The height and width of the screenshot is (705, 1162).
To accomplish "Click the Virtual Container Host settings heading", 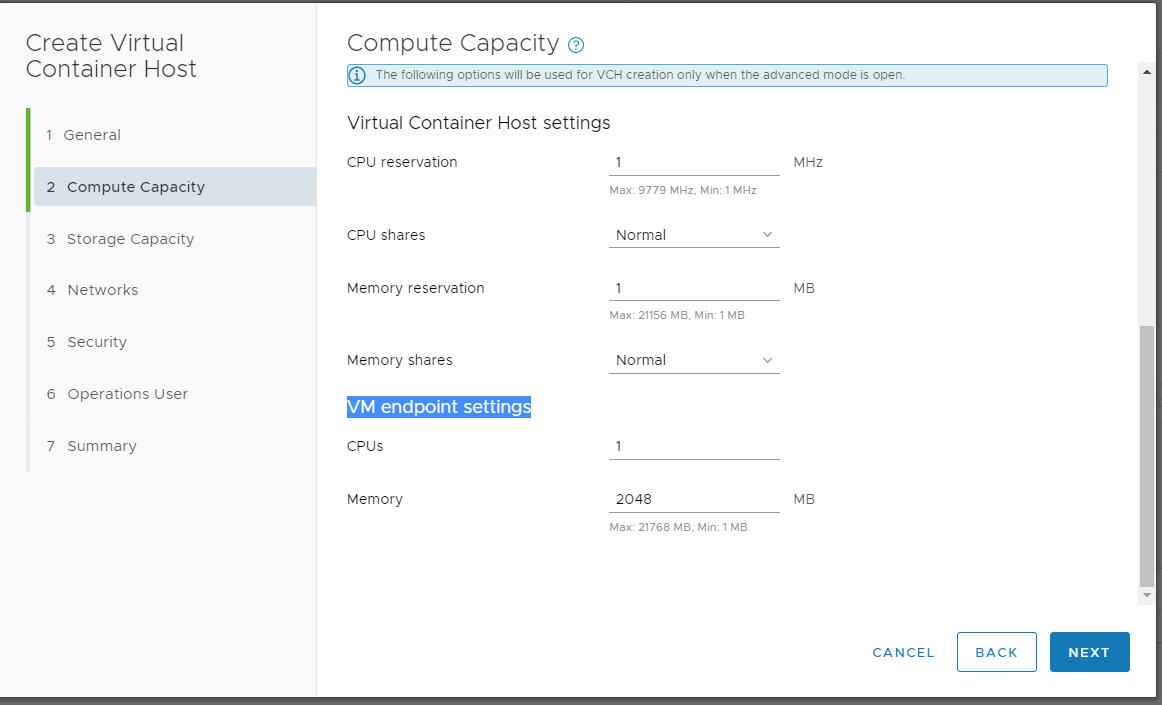I will pyautogui.click(x=479, y=123).
